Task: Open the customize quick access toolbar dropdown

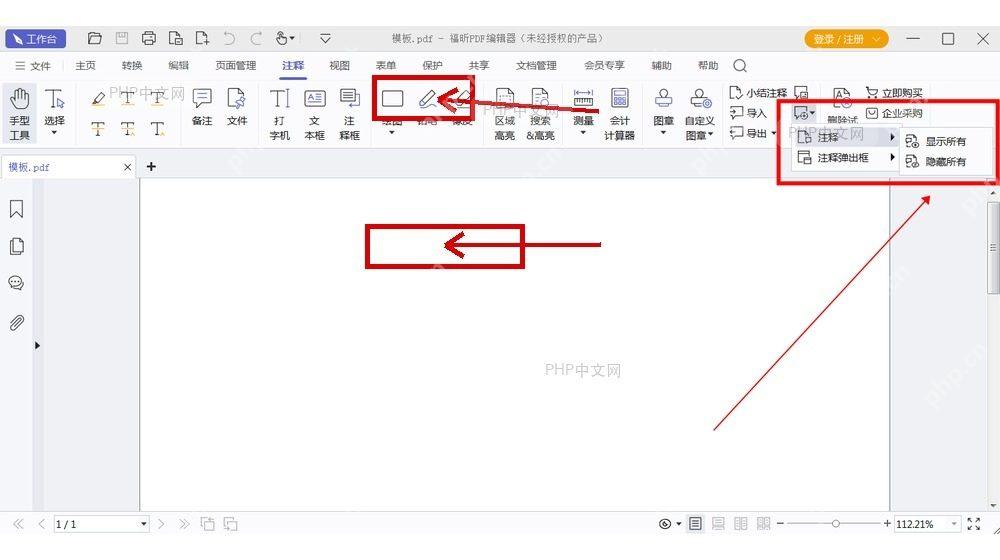Action: 325,38
